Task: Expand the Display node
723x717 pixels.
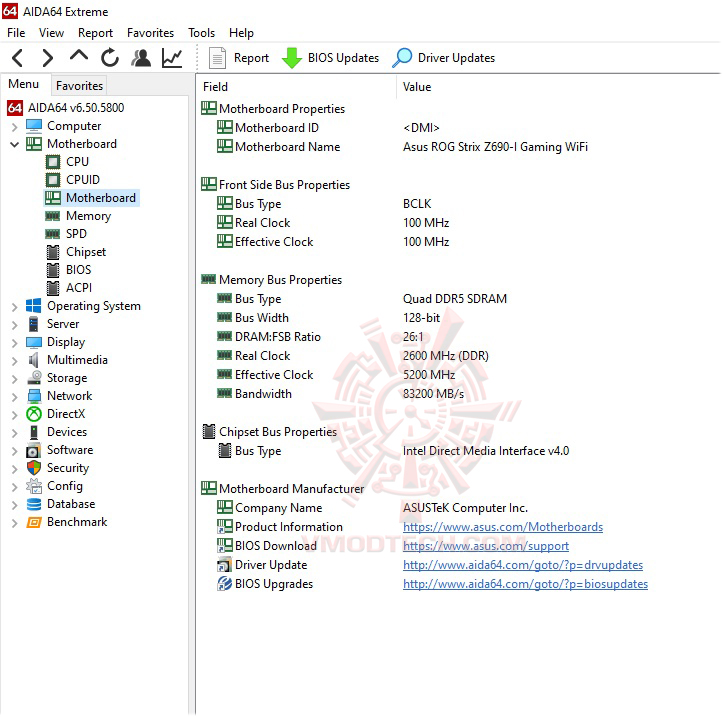Action: (14, 343)
